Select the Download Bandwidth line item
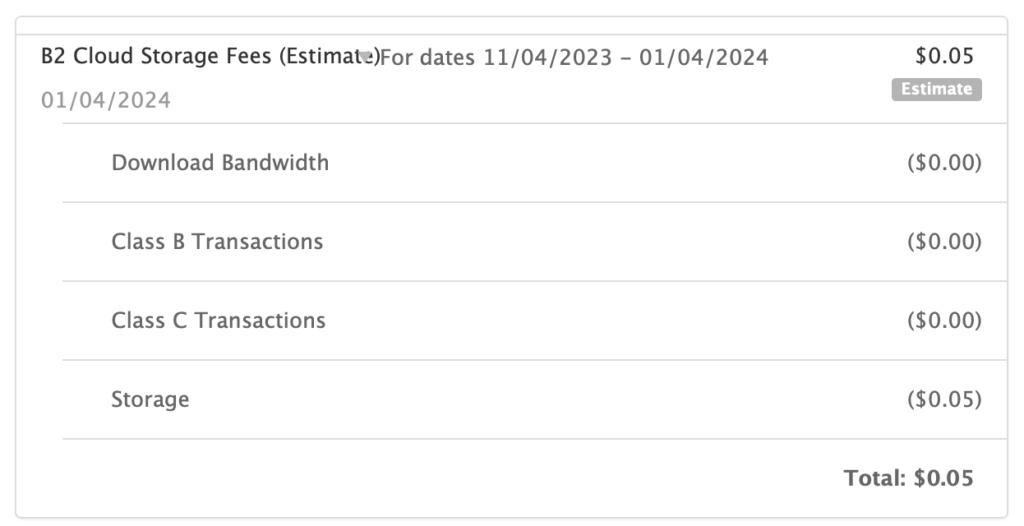 (x=220, y=162)
